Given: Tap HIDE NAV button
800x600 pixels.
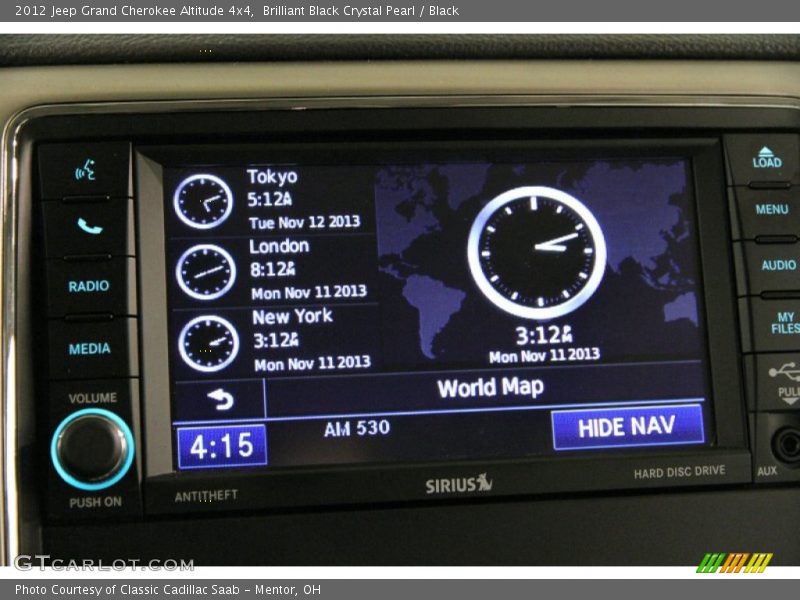Looking at the screenshot, I should click(x=627, y=427).
